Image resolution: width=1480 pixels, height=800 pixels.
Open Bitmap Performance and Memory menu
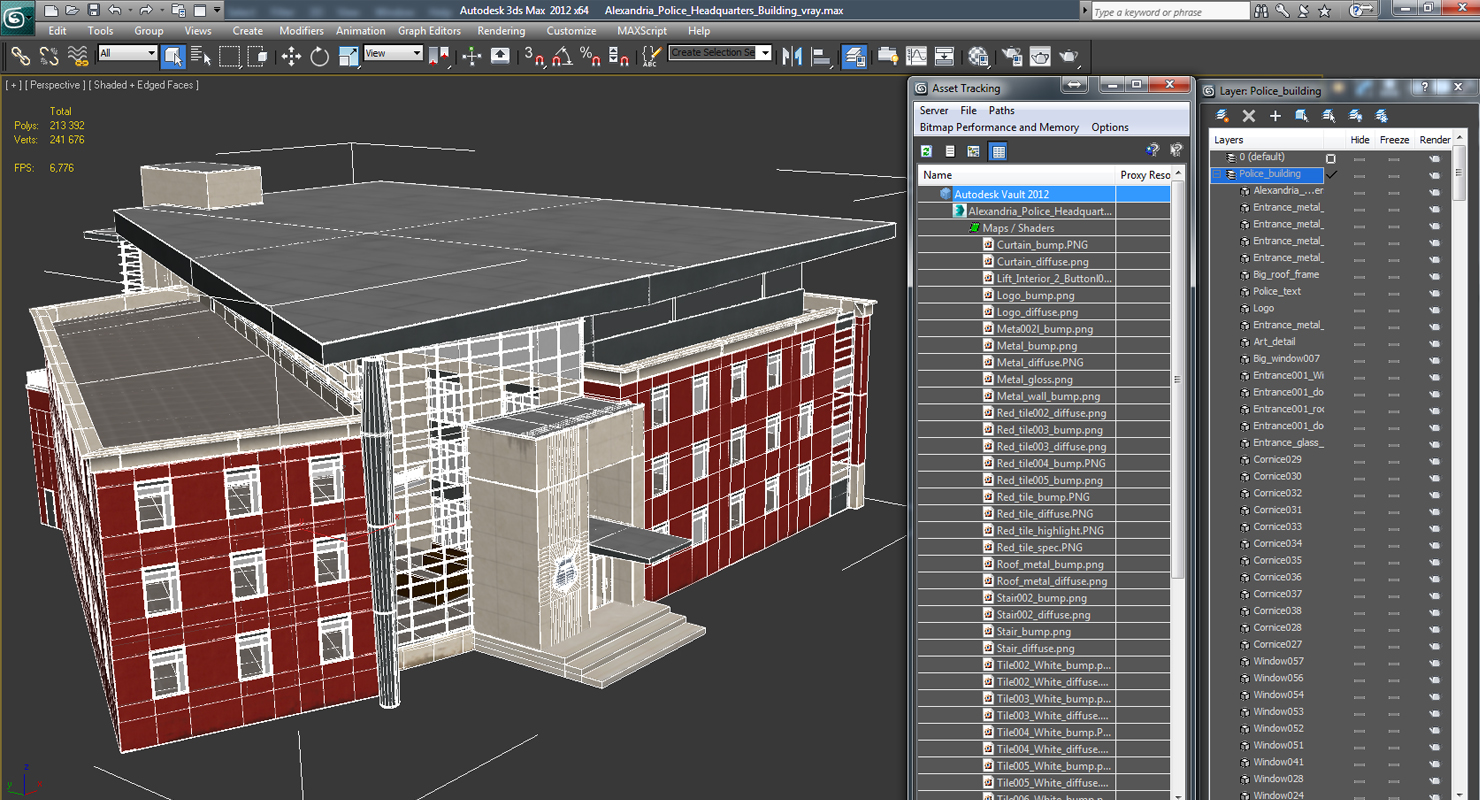coord(999,128)
